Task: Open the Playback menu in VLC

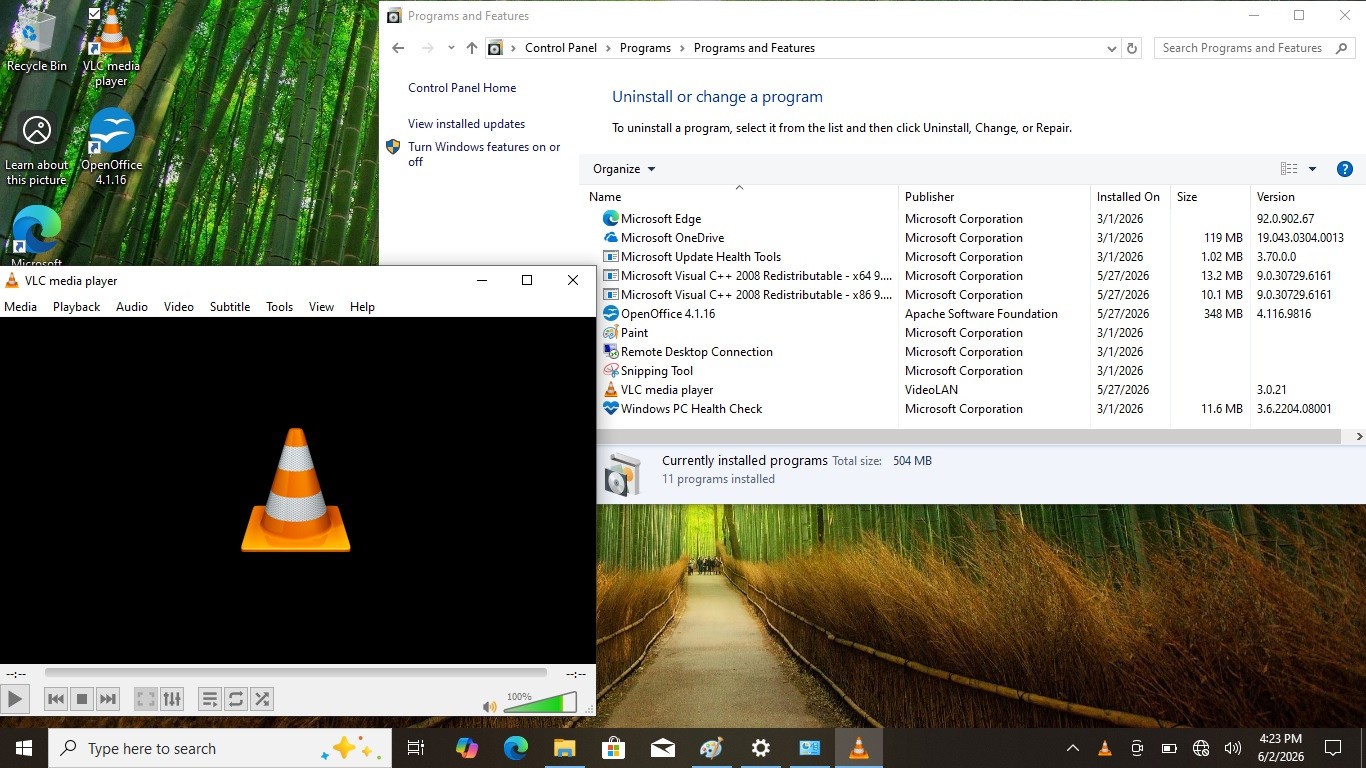Action: [76, 307]
